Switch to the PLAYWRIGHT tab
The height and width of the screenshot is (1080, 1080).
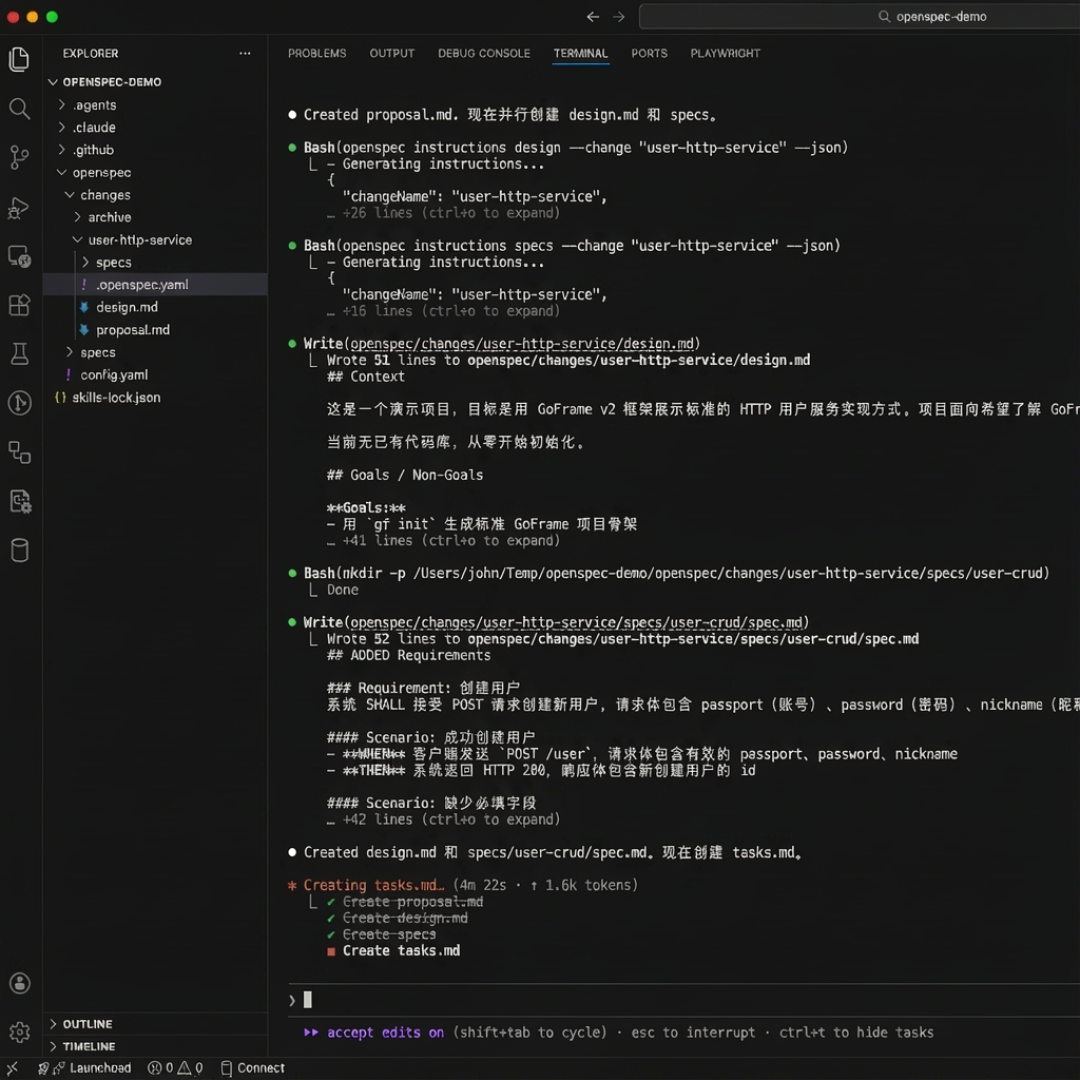click(725, 53)
